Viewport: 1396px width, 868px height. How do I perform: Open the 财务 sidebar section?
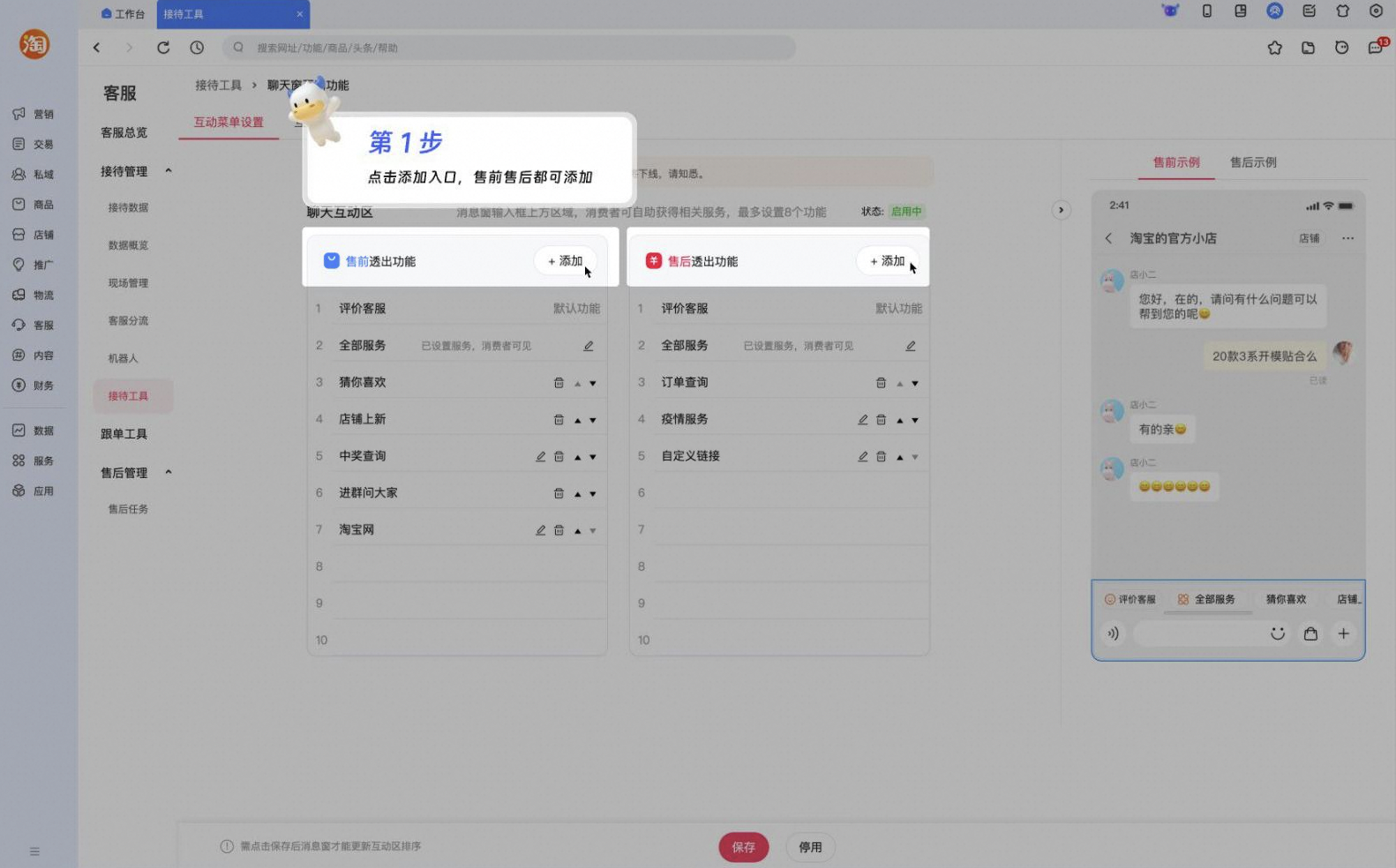point(34,385)
